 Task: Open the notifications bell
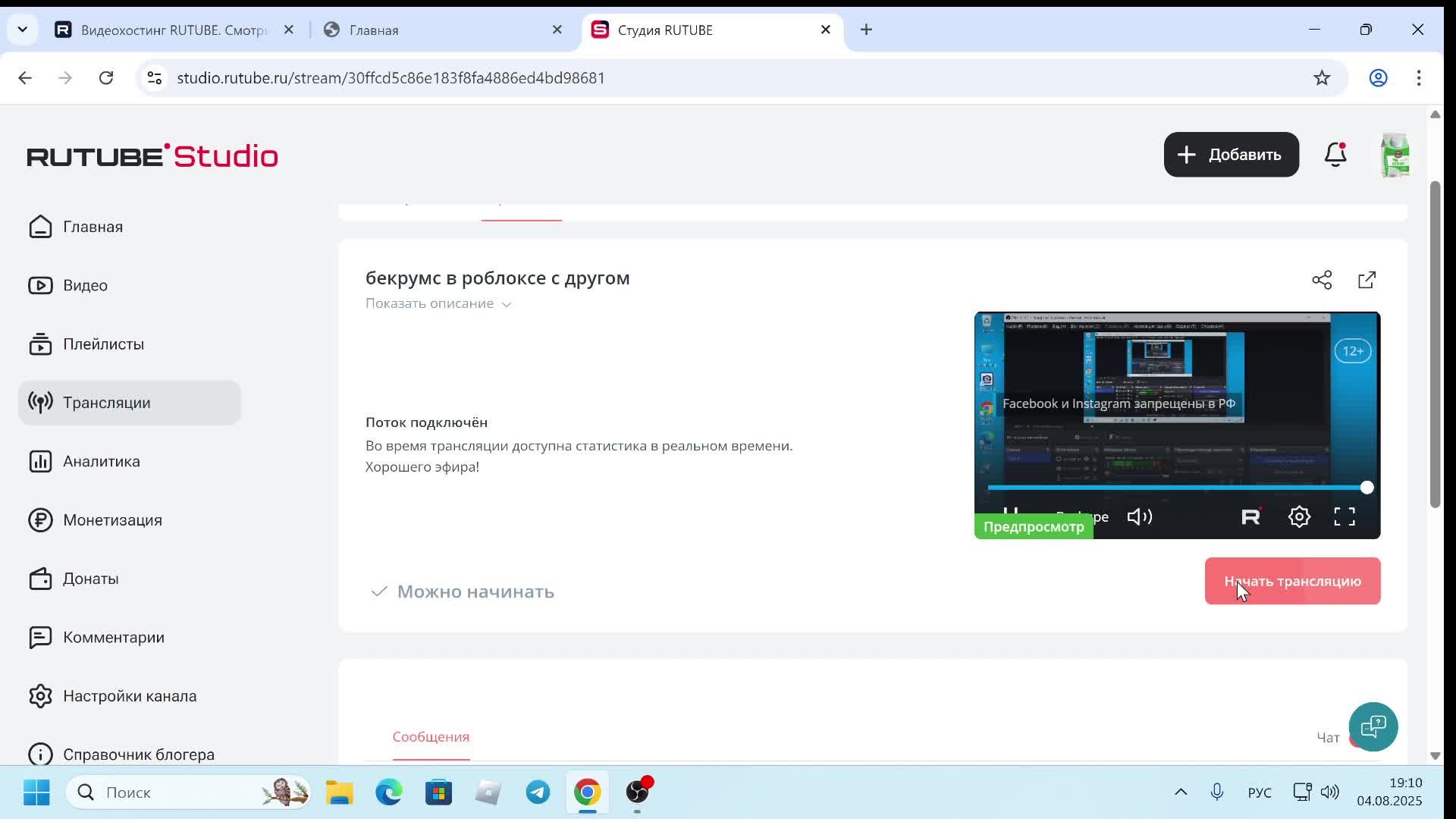click(x=1335, y=155)
